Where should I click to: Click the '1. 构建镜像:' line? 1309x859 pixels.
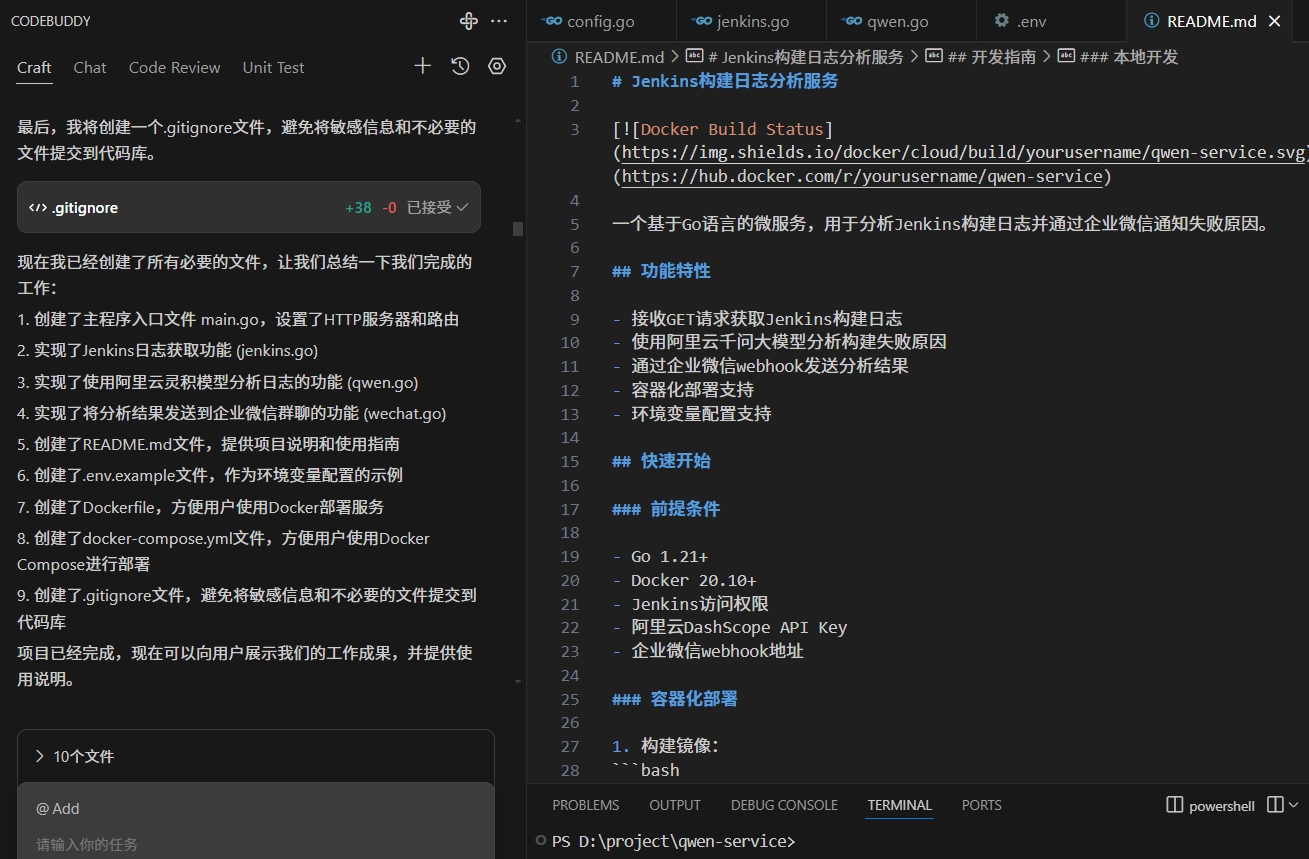coord(666,746)
